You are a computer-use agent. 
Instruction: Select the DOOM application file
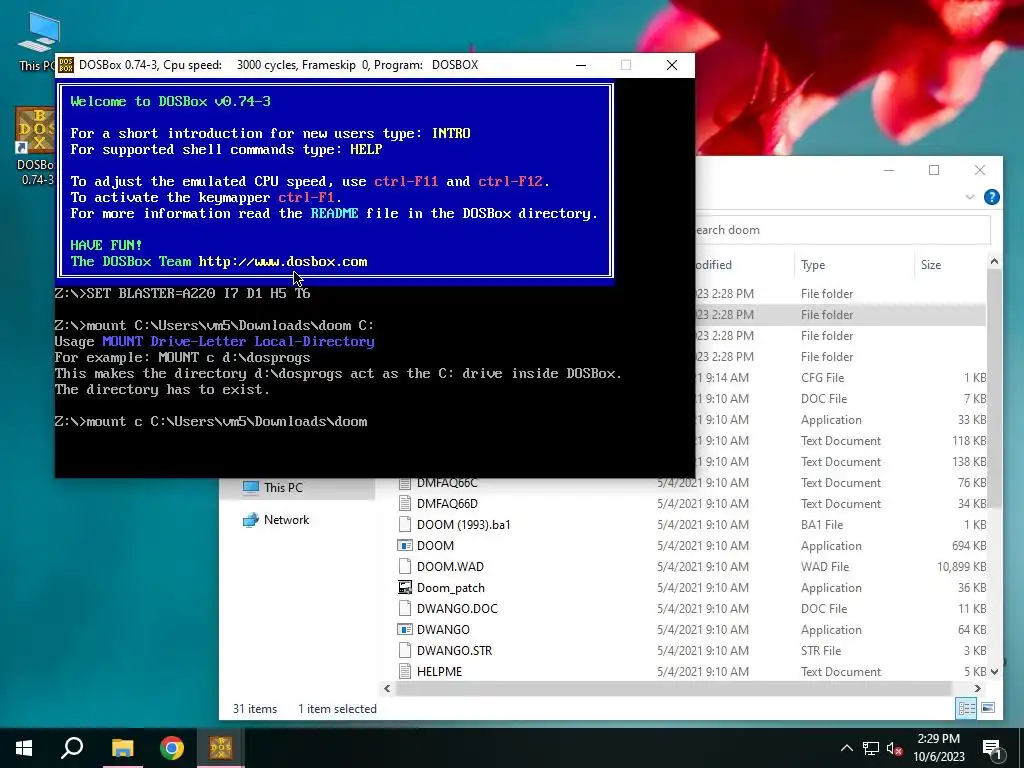[435, 545]
